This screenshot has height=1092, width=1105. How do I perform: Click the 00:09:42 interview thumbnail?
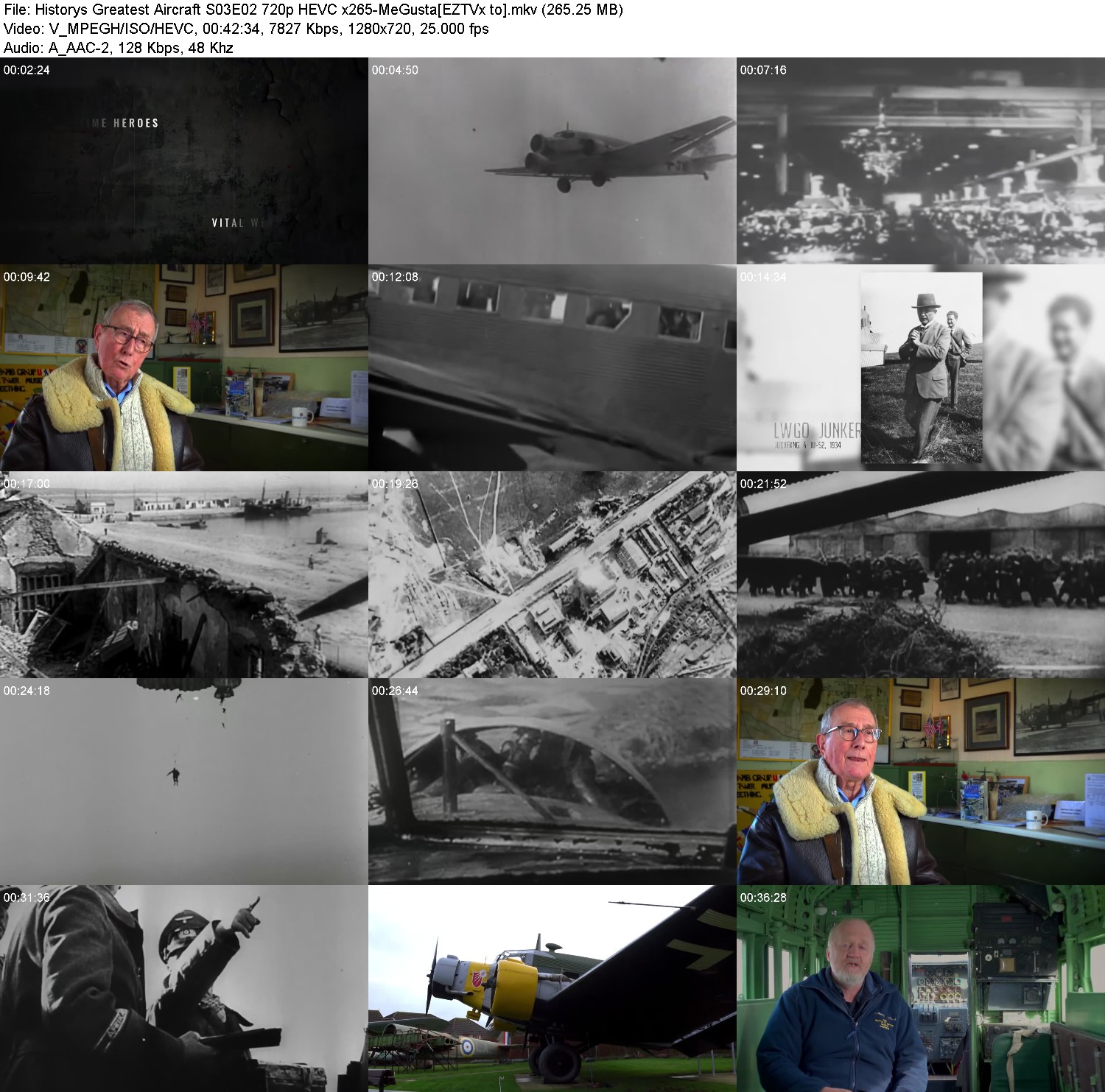point(184,368)
